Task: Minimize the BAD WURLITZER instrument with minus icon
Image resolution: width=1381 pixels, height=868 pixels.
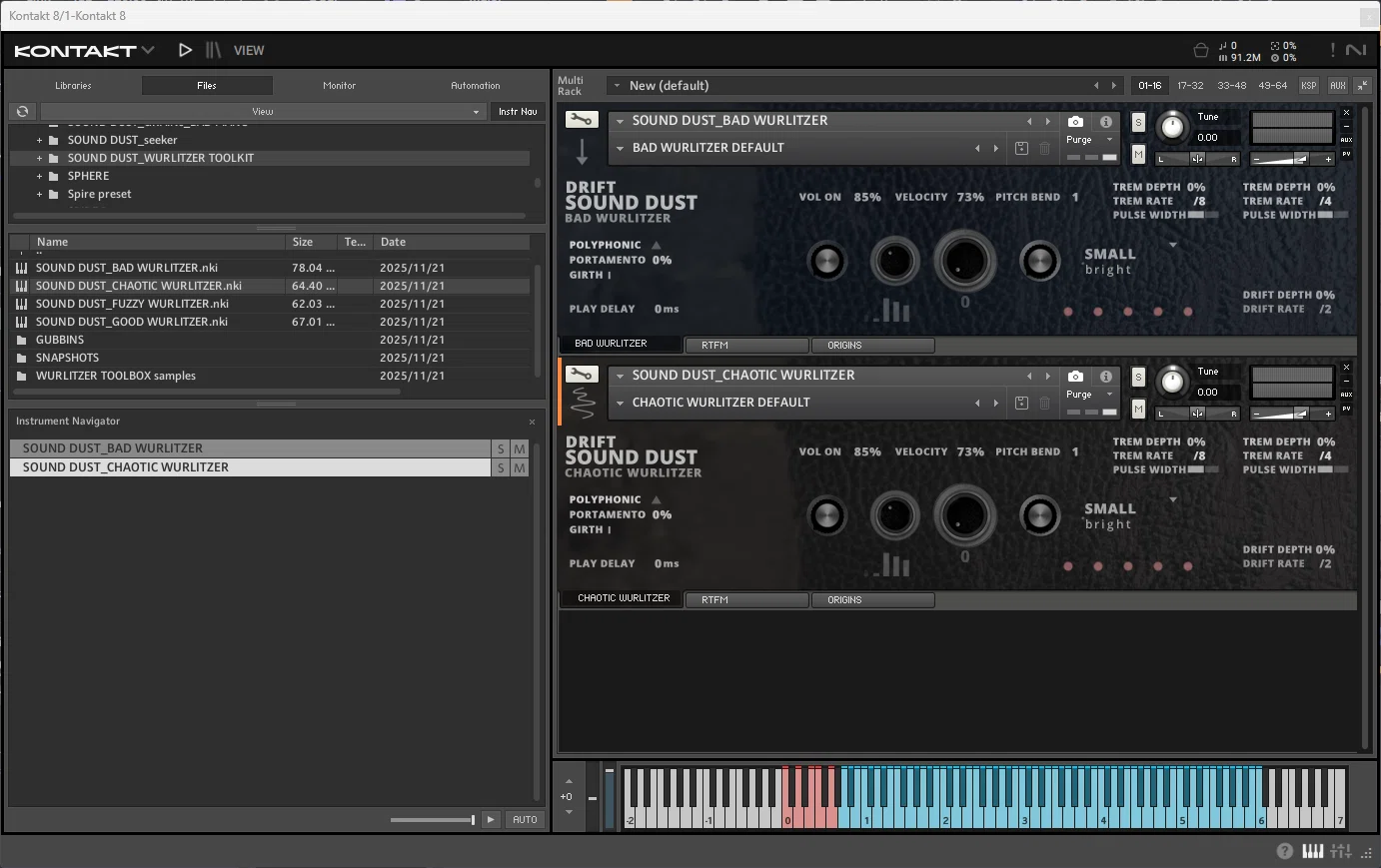Action: tap(1346, 126)
